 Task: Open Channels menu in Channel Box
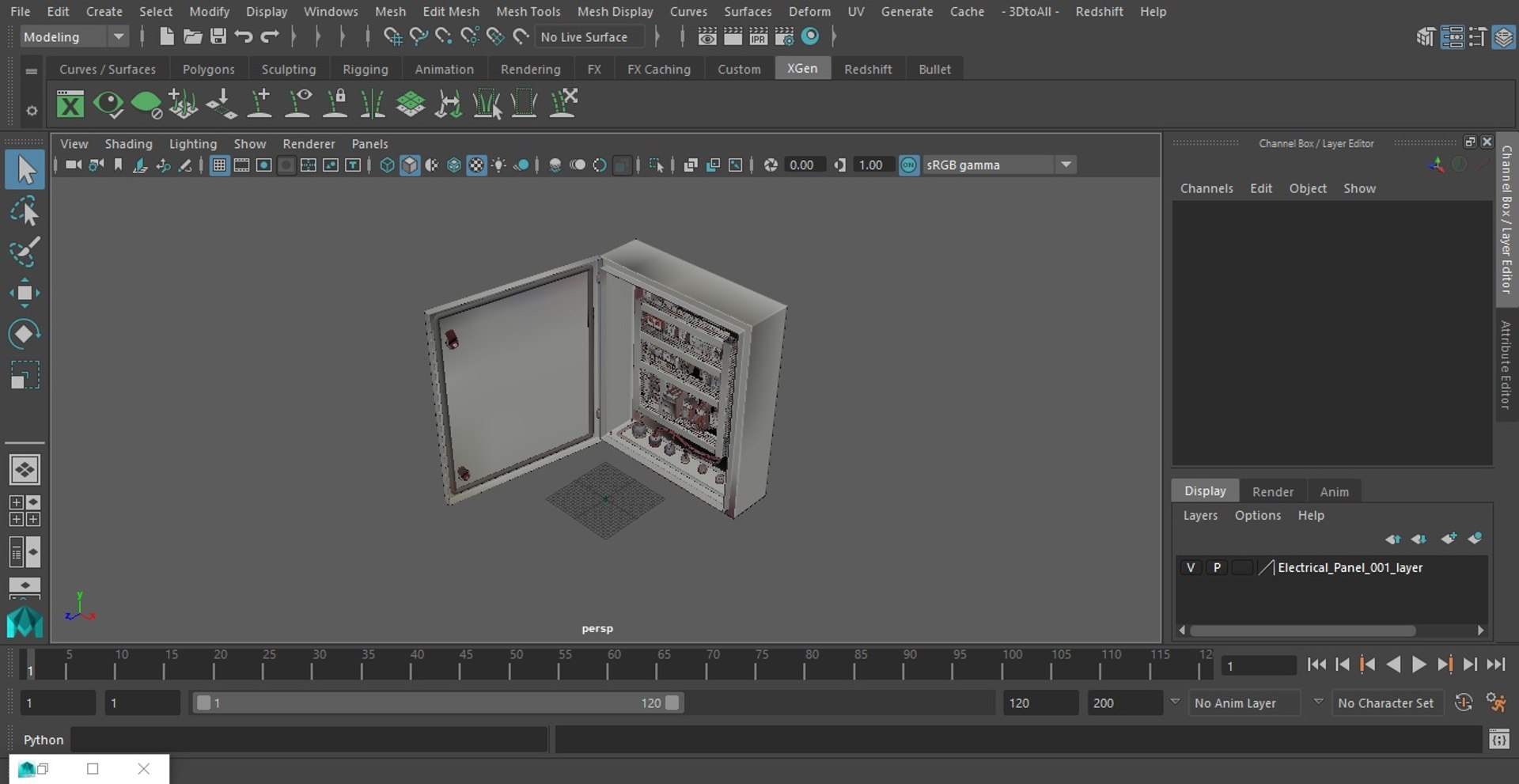[x=1206, y=188]
